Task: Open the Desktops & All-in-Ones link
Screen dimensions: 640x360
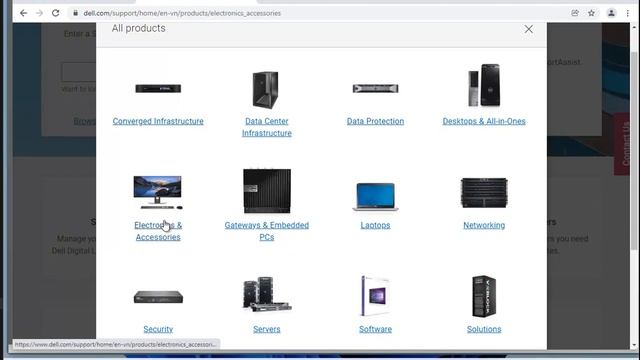Action: click(484, 121)
